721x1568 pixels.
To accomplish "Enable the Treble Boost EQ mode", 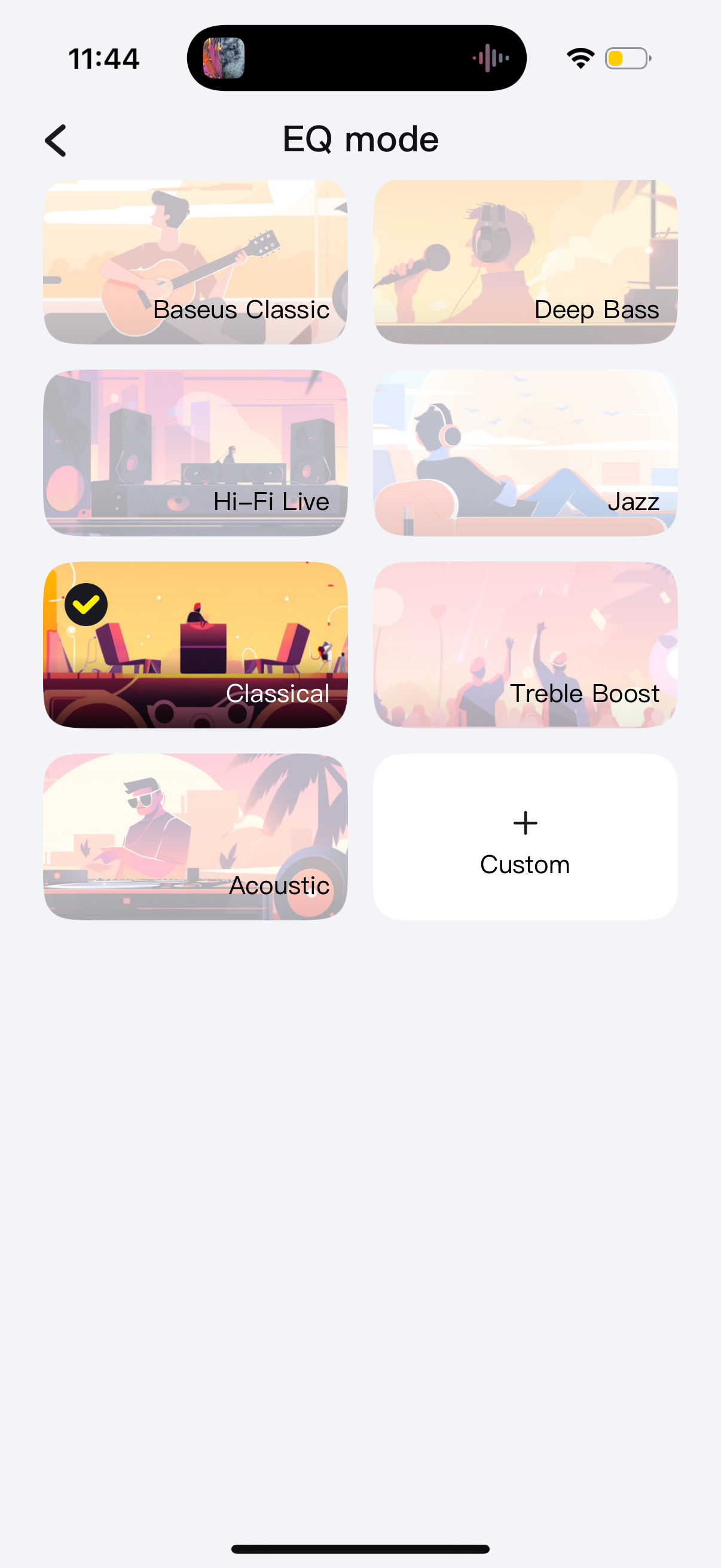I will (525, 645).
